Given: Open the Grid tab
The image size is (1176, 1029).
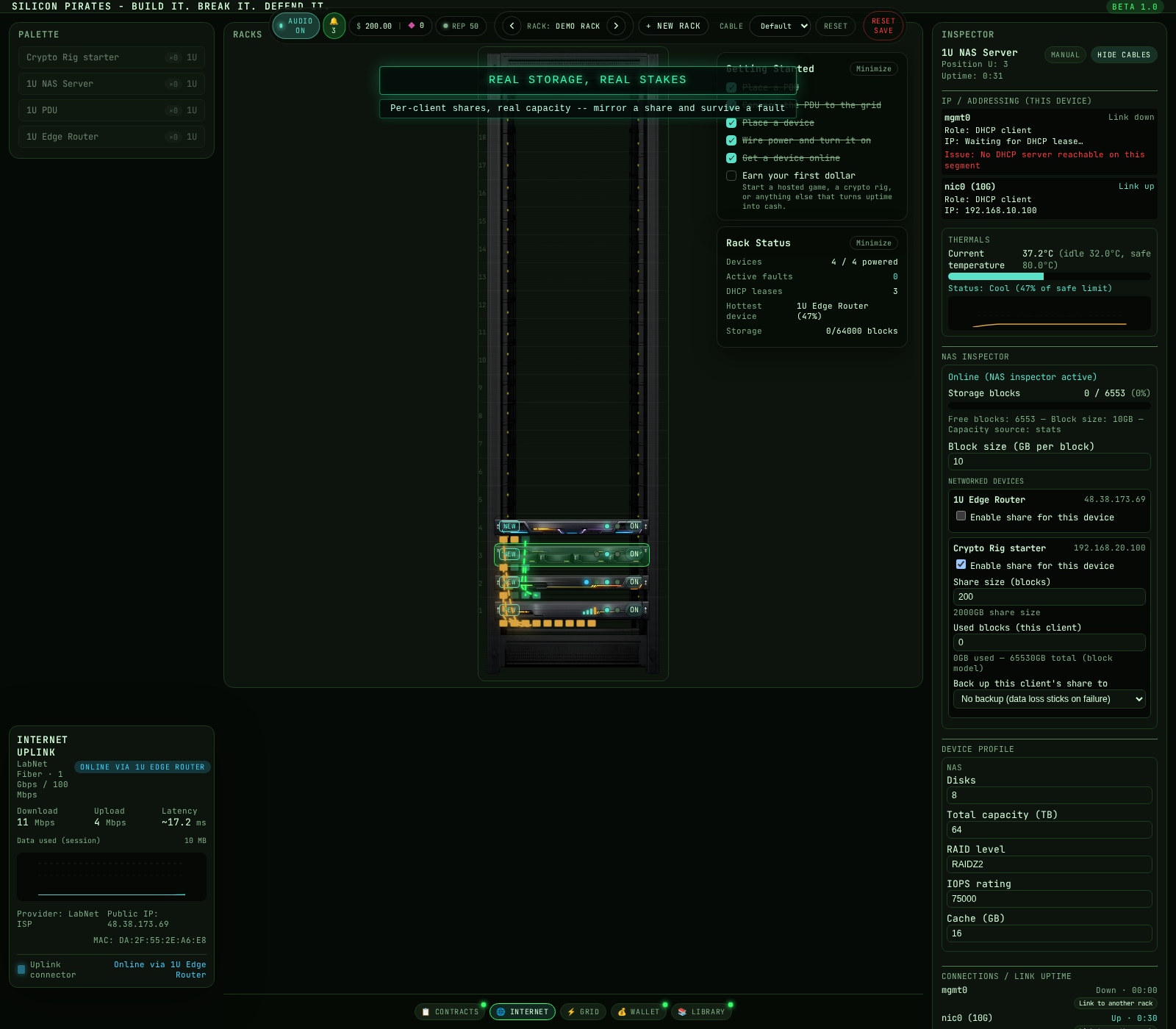Looking at the screenshot, I should (583, 1012).
